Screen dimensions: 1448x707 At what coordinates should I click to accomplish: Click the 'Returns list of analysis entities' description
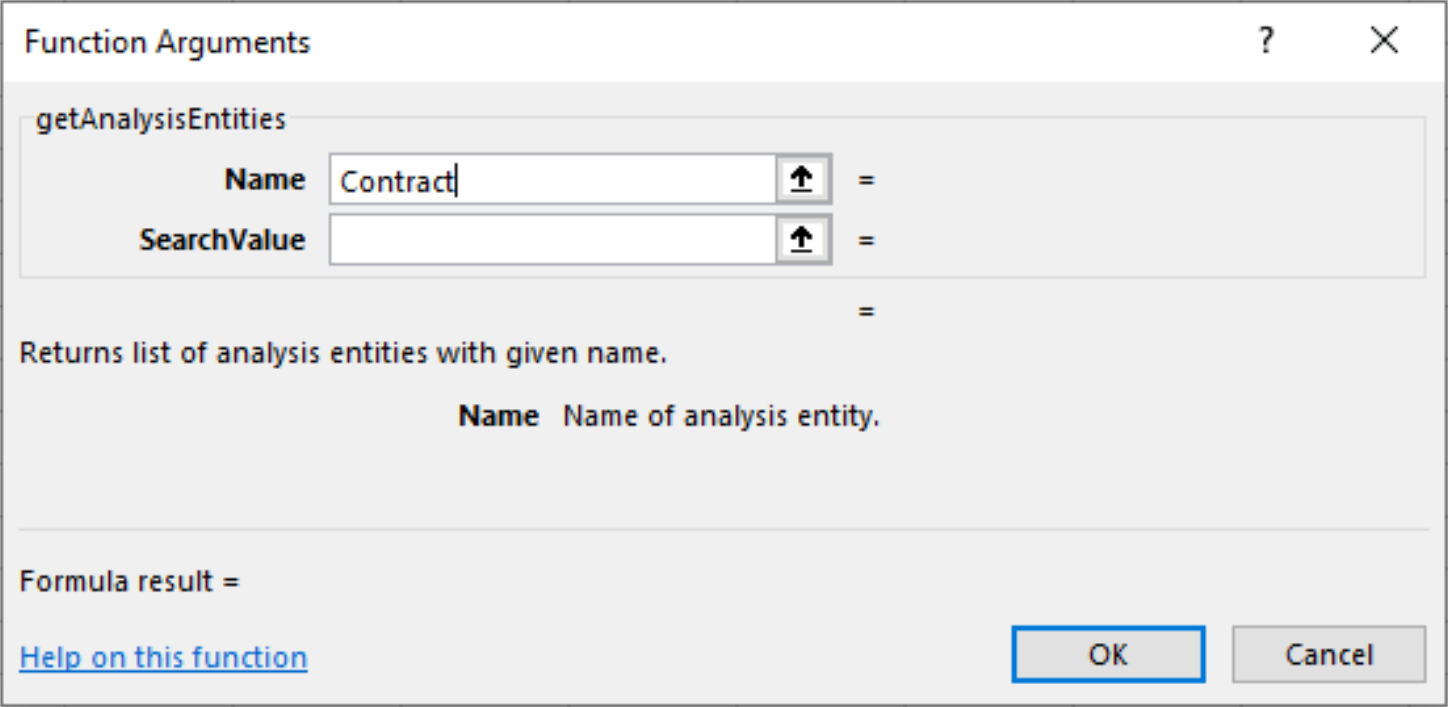[343, 353]
